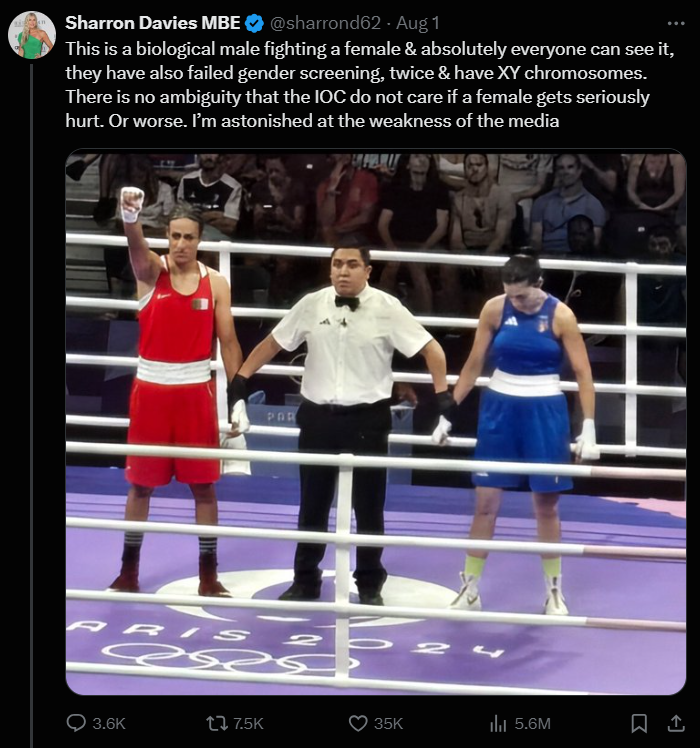
Task: Open the Sharron Davies MBE display name
Action: point(153,23)
